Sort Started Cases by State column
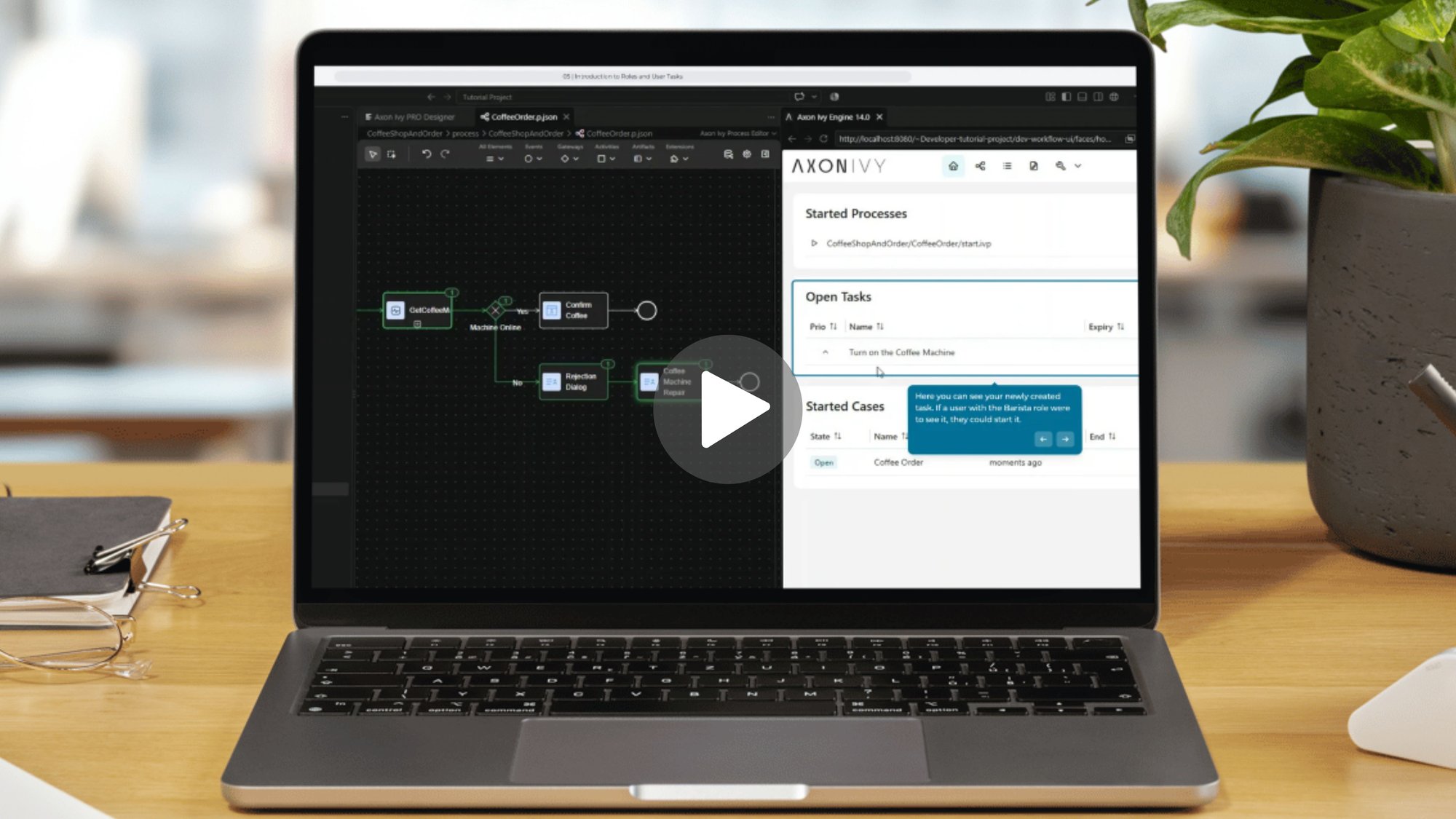This screenshot has height=819, width=1456. pyautogui.click(x=825, y=437)
